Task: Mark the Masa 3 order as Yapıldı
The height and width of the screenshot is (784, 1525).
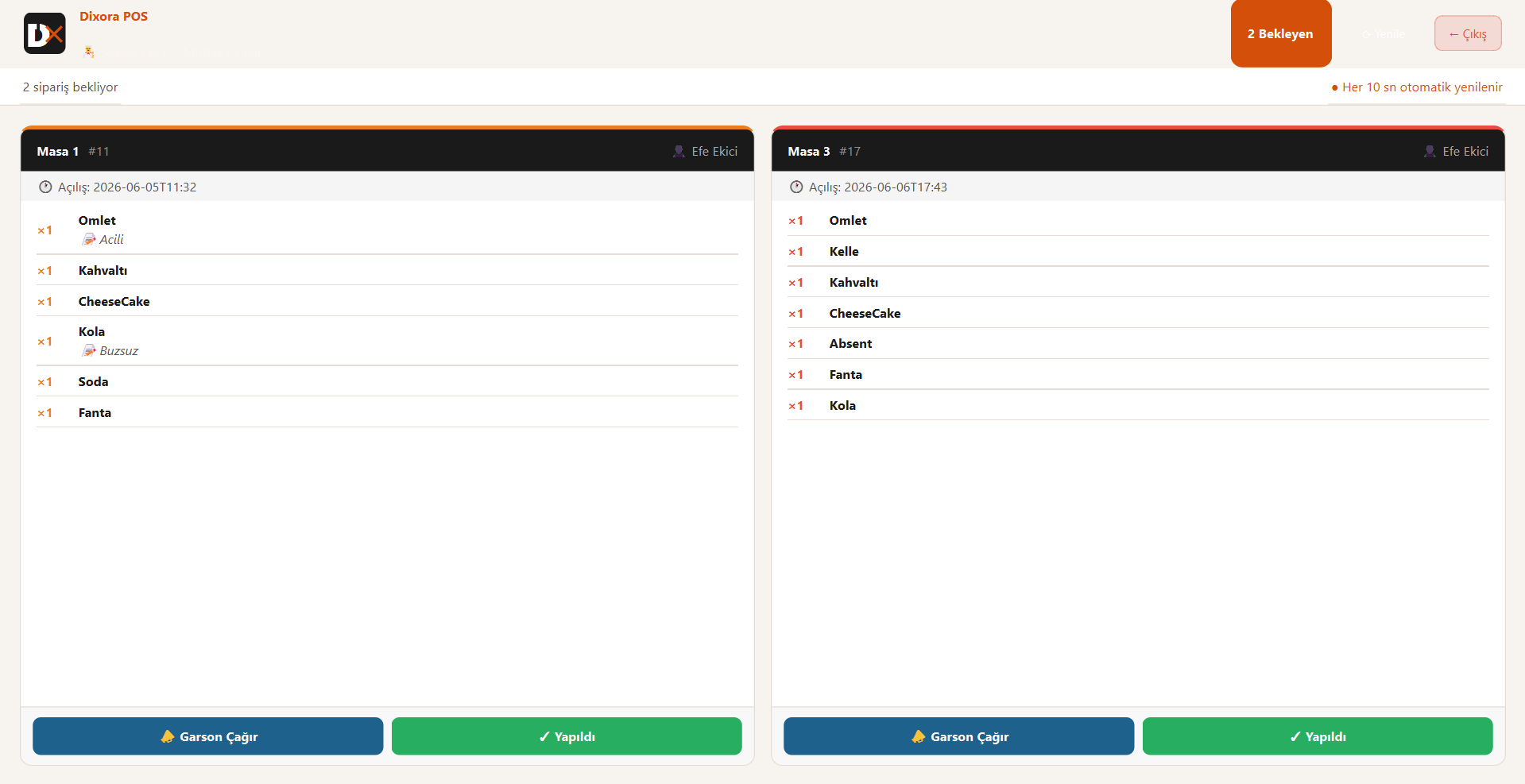Action: click(1318, 736)
